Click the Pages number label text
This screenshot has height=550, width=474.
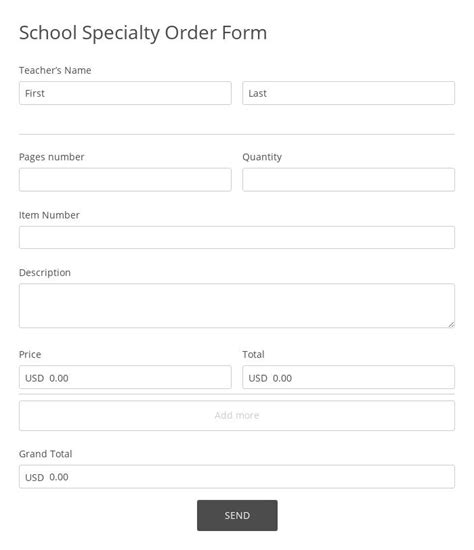tap(52, 157)
